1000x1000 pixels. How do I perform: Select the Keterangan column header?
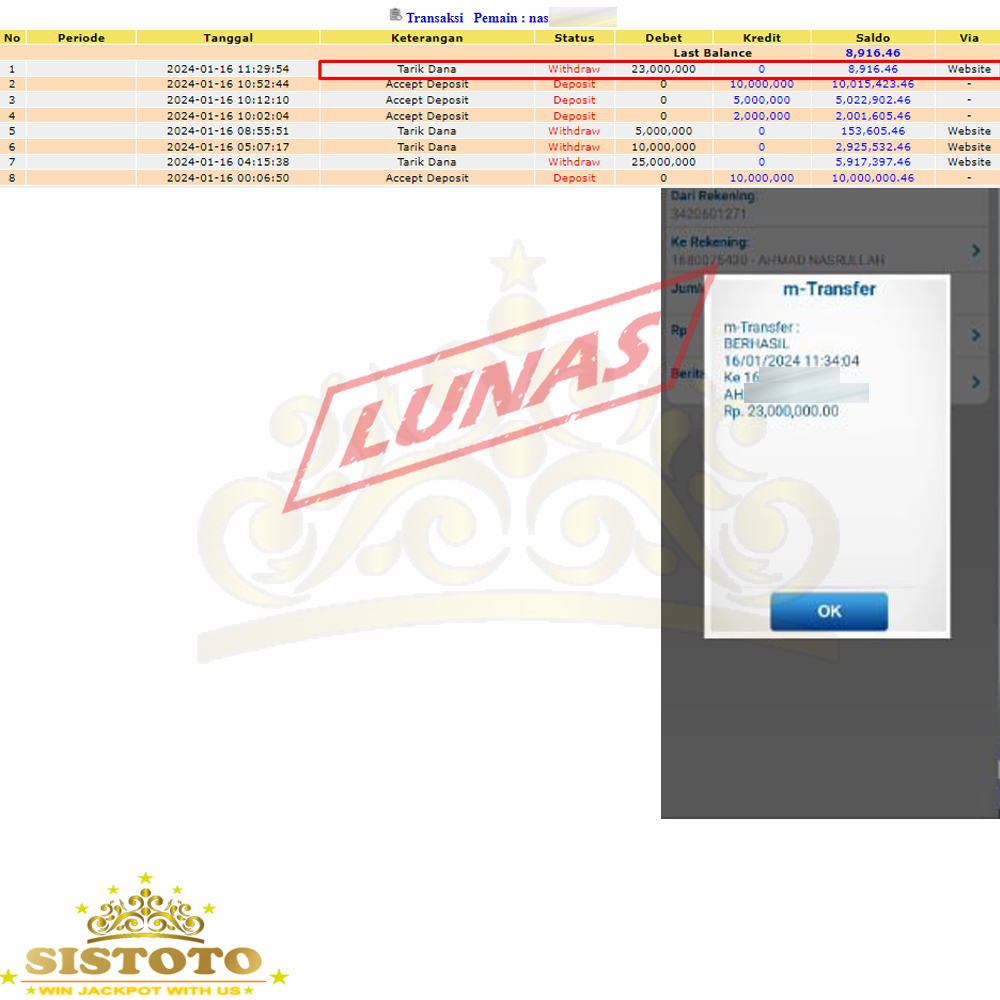click(427, 38)
